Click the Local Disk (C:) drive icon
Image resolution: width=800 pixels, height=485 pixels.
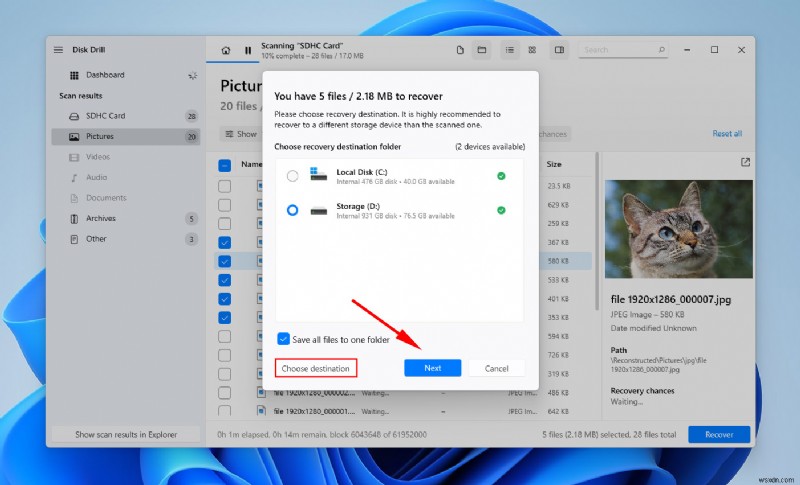[x=318, y=174]
